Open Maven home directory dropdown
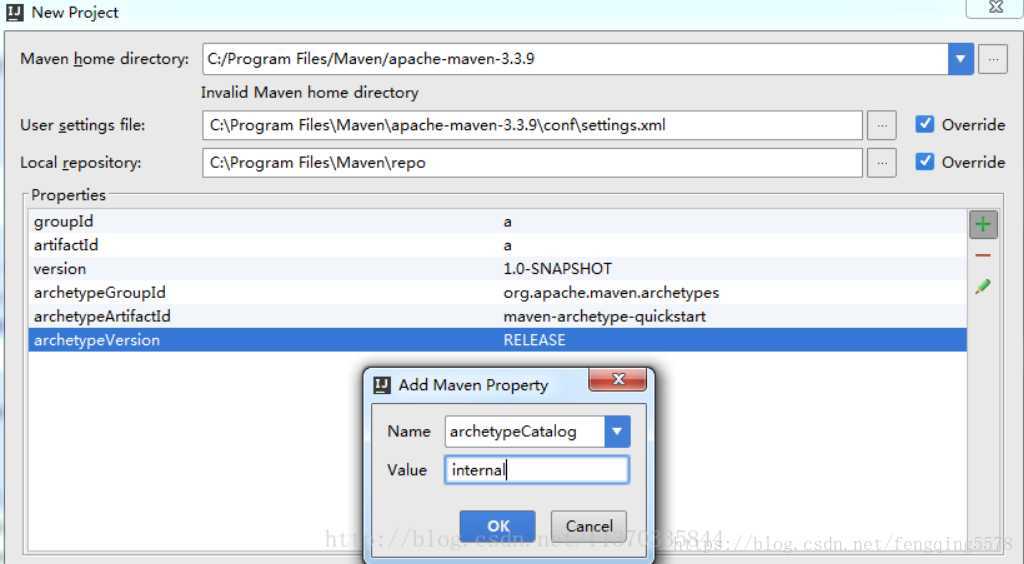This screenshot has height=564, width=1024. click(x=961, y=59)
